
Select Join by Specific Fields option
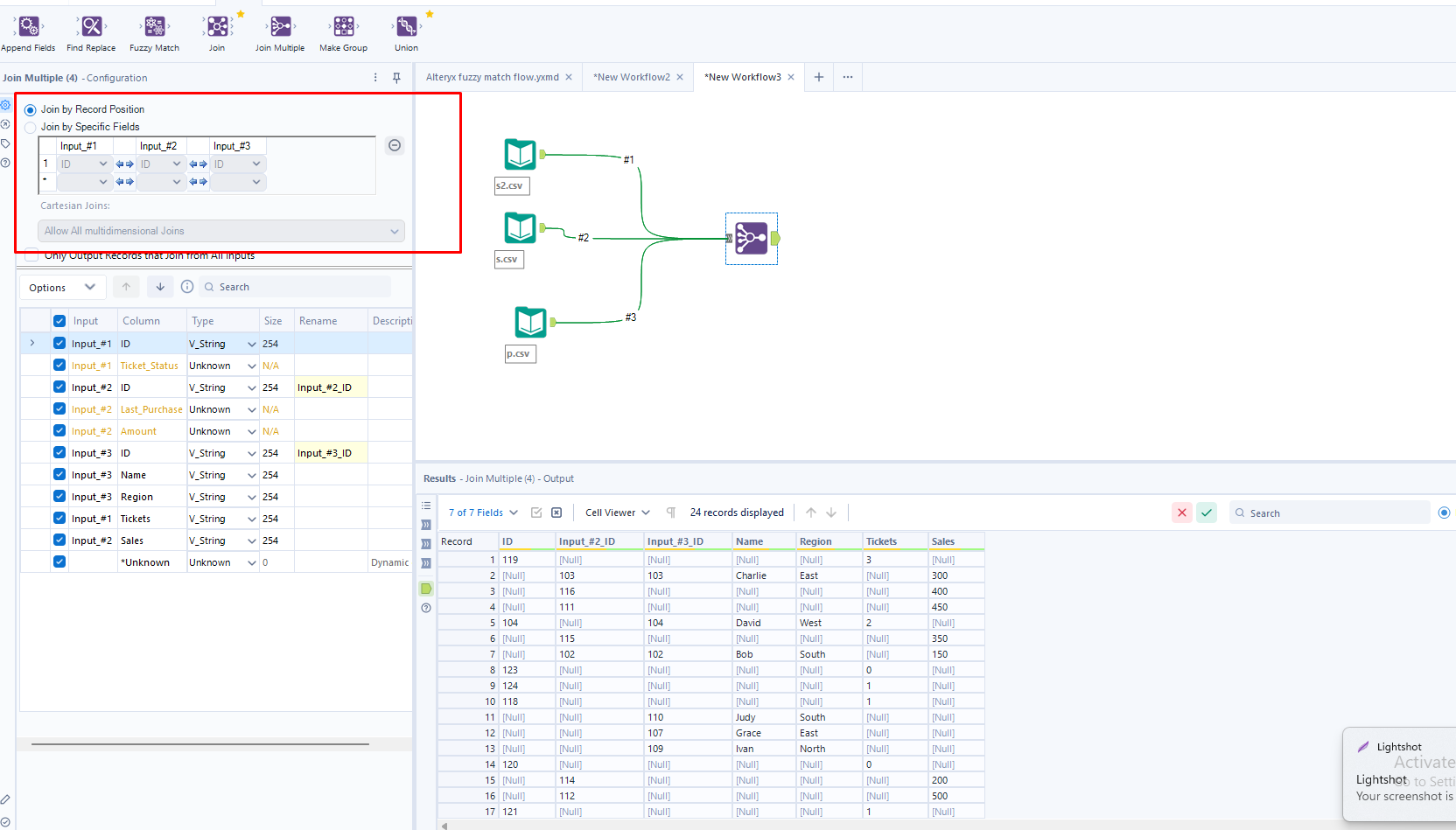point(31,128)
